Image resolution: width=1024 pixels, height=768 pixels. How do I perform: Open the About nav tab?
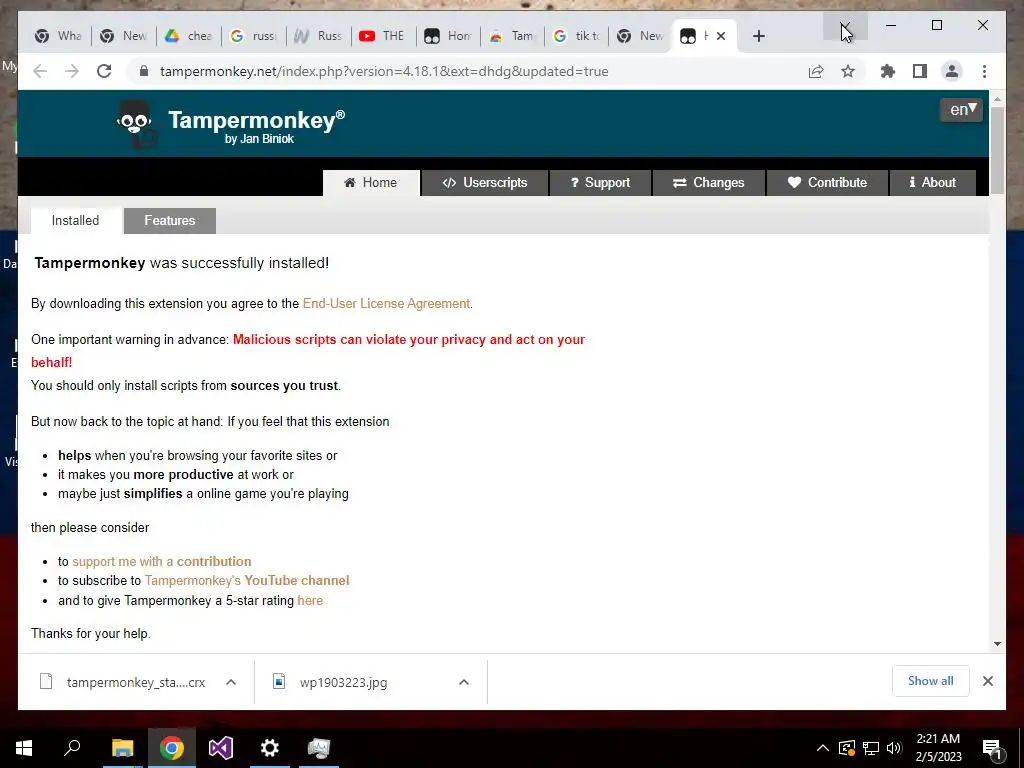[x=933, y=183]
